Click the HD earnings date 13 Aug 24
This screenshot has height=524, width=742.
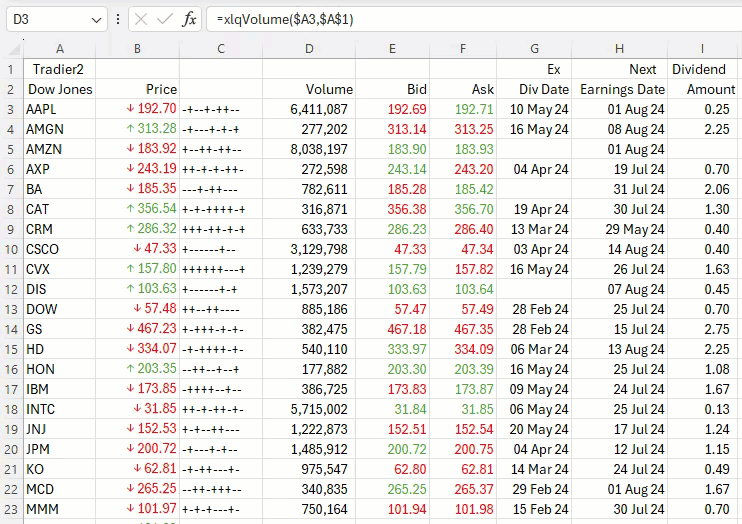[619, 349]
